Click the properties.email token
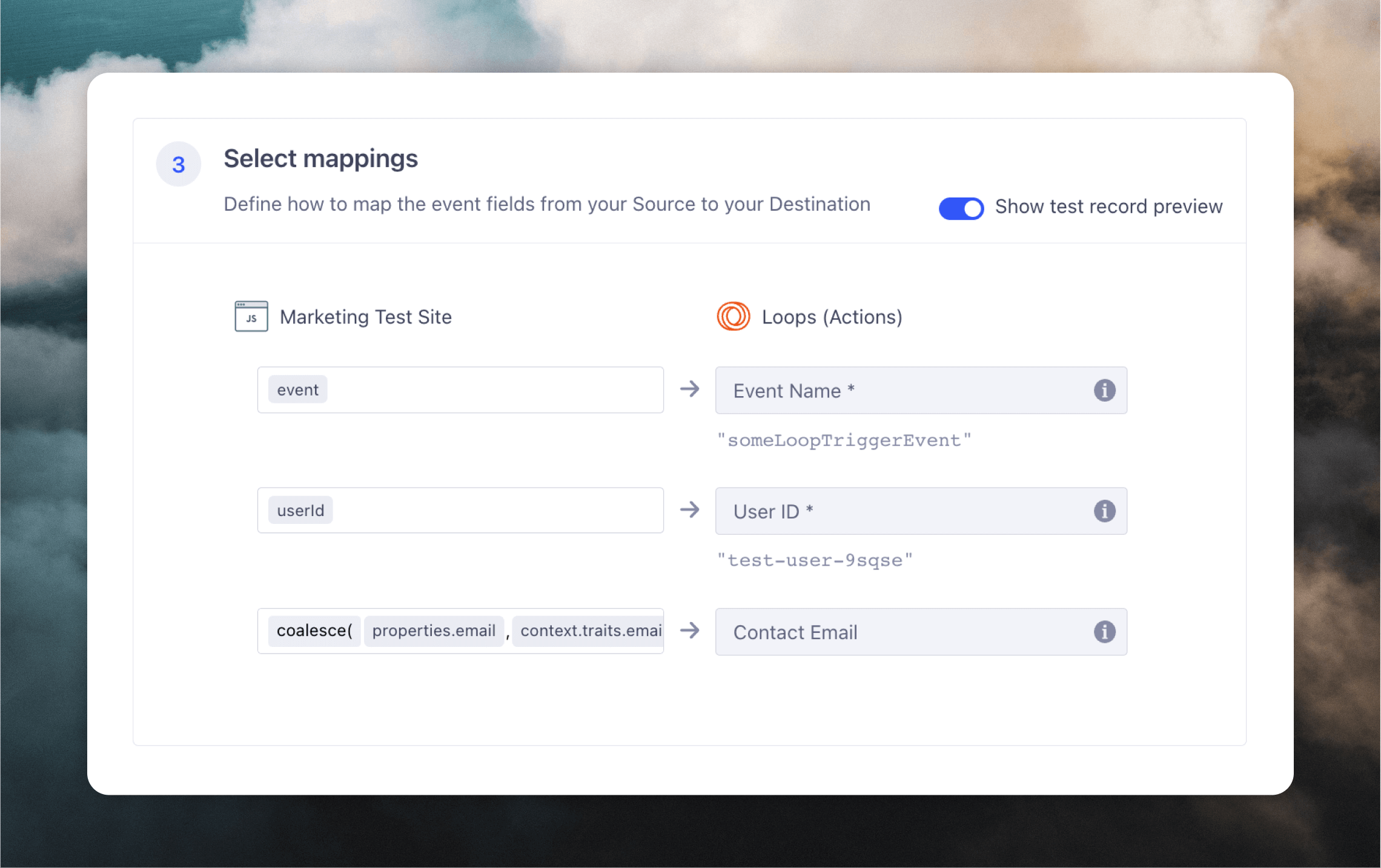Image resolution: width=1381 pixels, height=868 pixels. tap(434, 631)
